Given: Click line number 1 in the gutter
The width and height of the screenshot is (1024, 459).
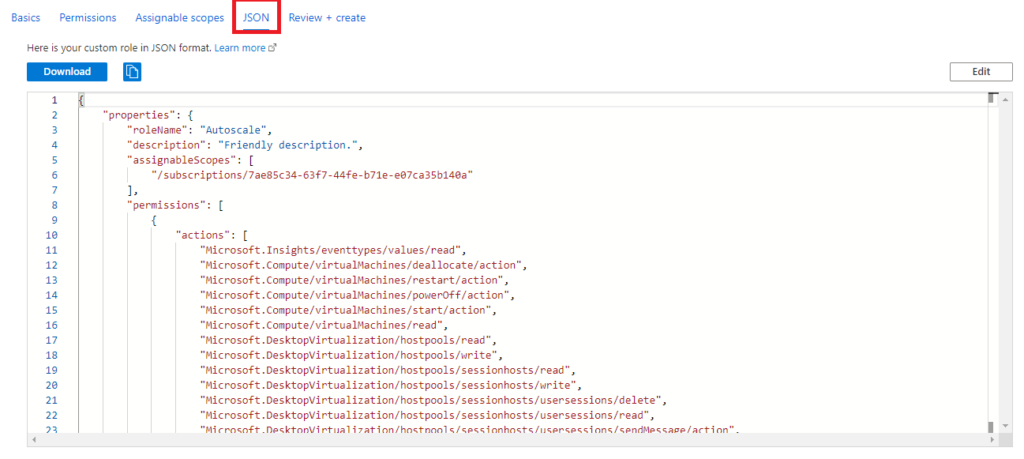Looking at the screenshot, I should (54, 100).
